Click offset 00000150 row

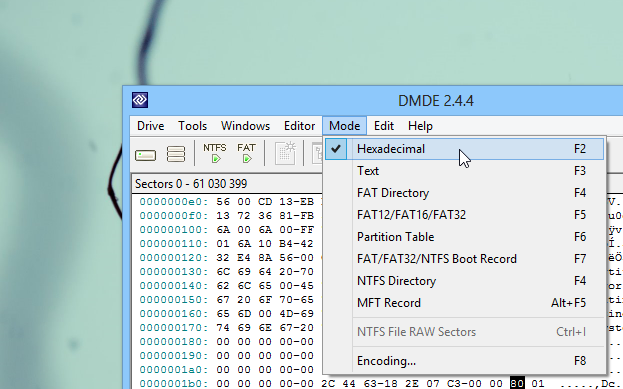pos(174,300)
